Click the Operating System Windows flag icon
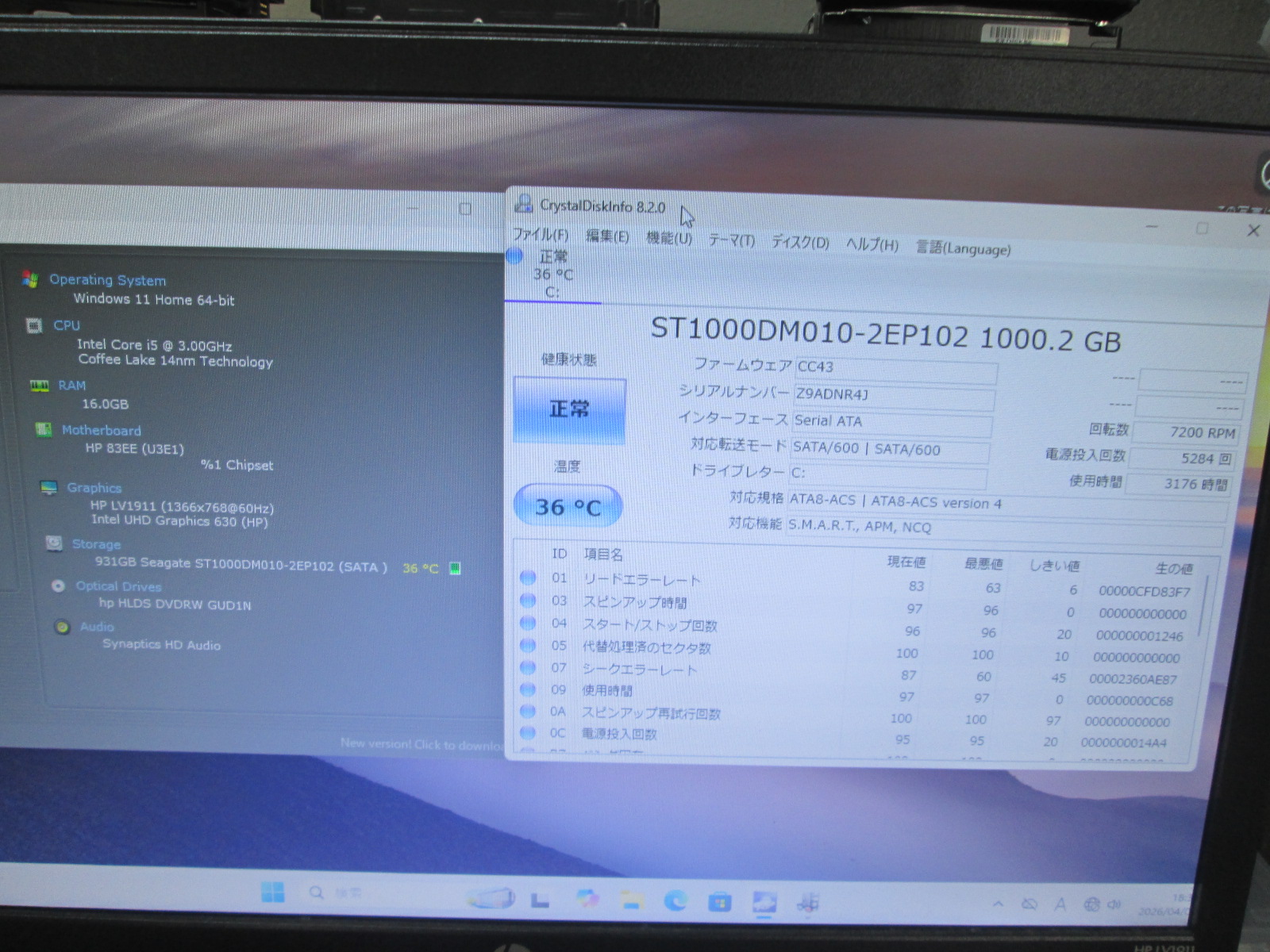Screen dimensions: 1270x952 [31, 278]
